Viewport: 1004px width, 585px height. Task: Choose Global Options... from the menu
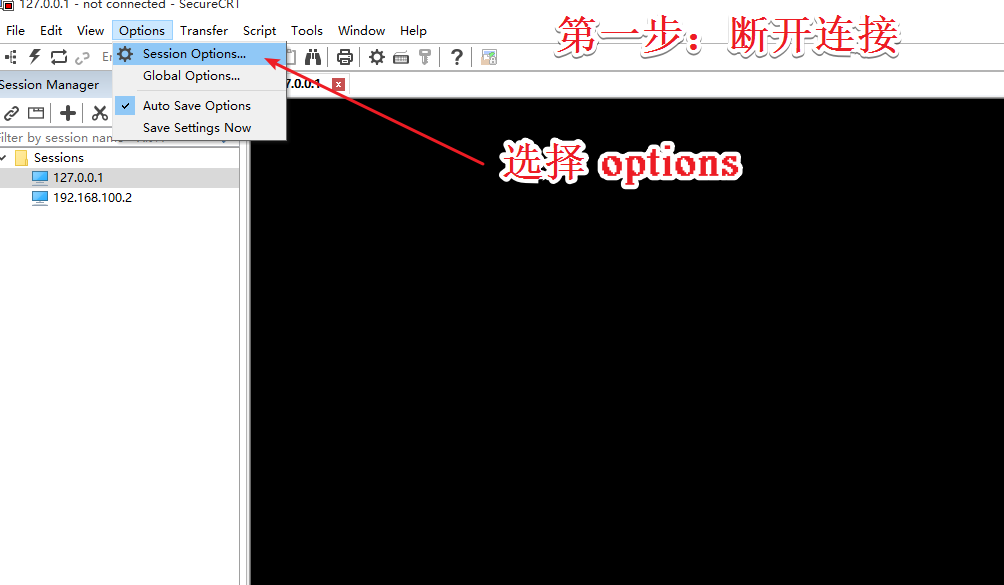tap(199, 76)
